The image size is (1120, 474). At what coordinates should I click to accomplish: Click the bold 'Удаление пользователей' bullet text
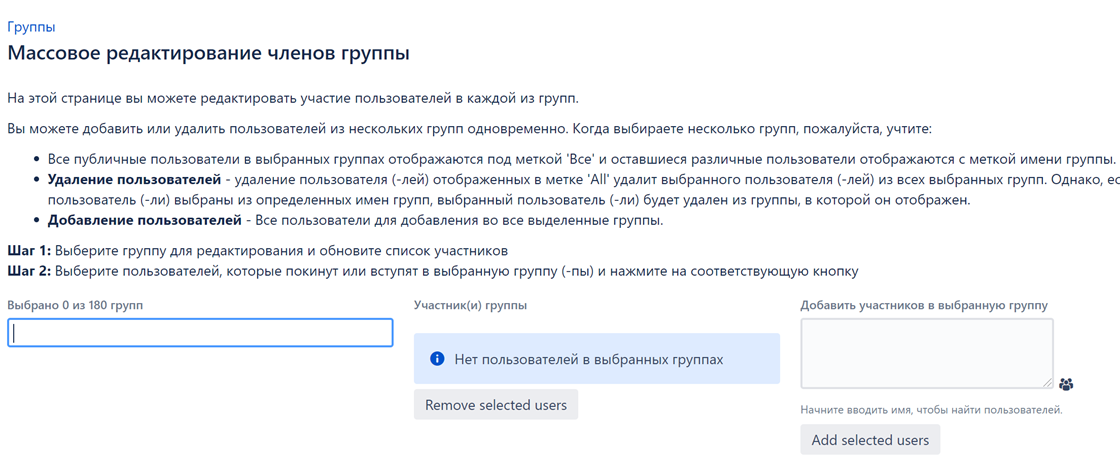tap(134, 178)
